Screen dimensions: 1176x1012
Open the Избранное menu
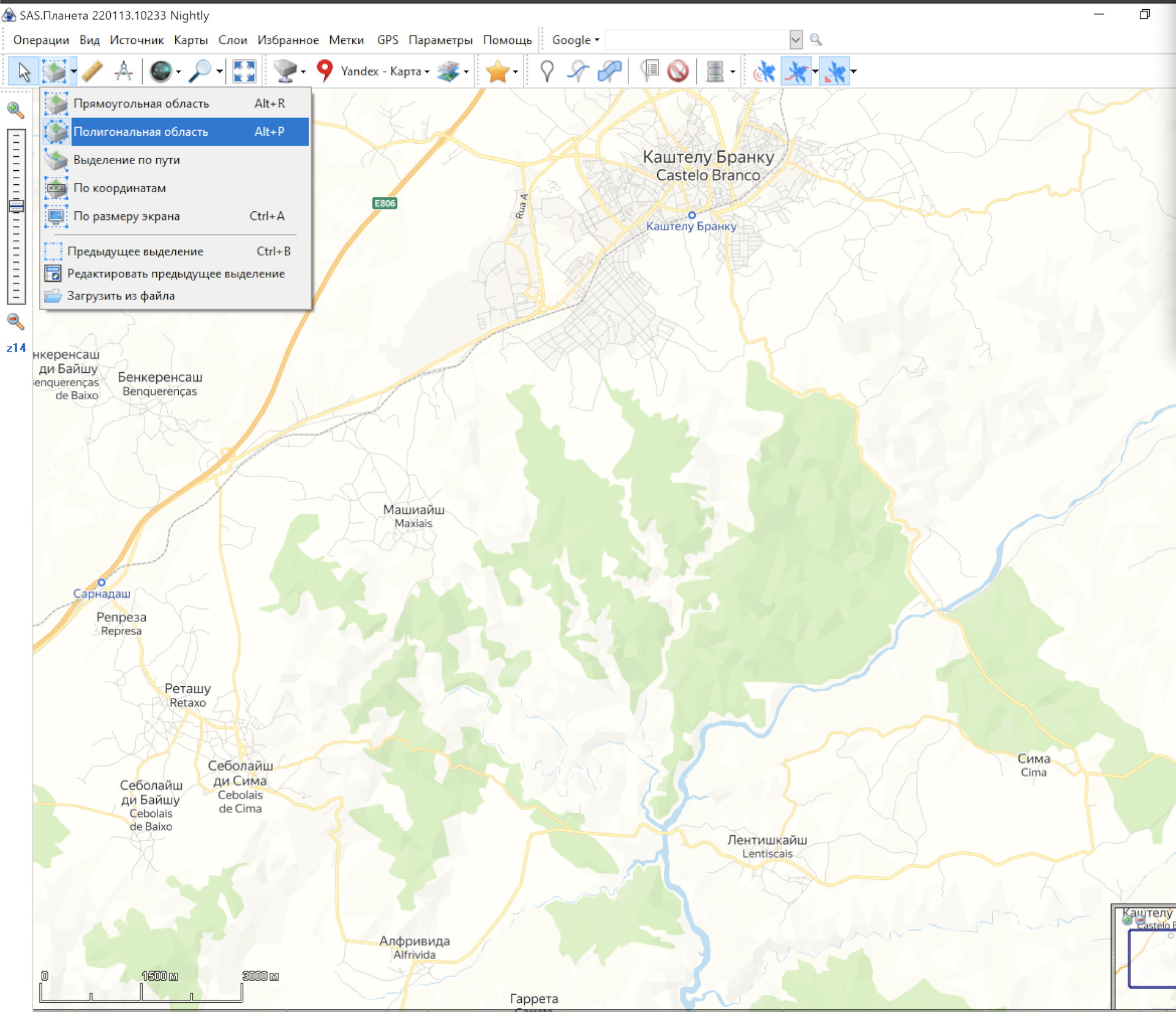coord(288,40)
